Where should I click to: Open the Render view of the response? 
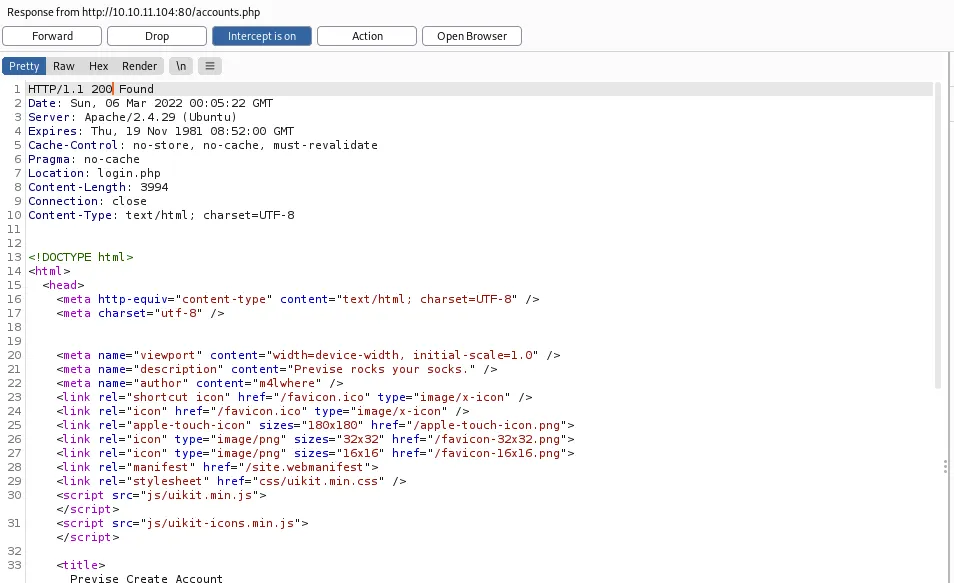(x=139, y=66)
